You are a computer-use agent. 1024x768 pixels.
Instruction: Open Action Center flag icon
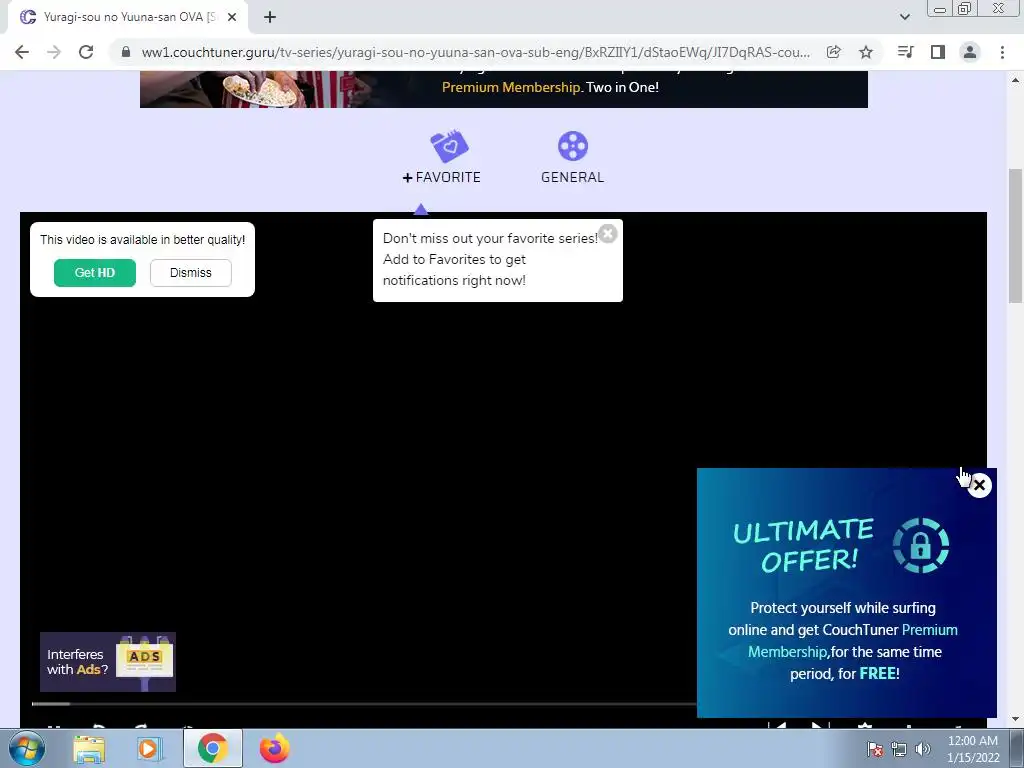click(x=875, y=749)
